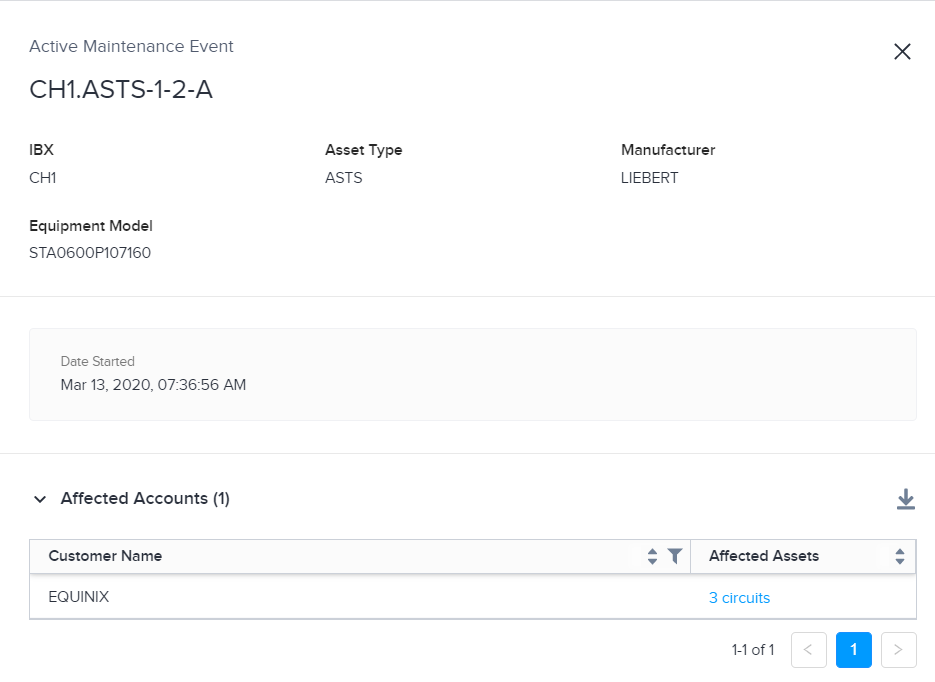Click the CH1.ASTS-1-2-A title
935x682 pixels.
point(121,89)
